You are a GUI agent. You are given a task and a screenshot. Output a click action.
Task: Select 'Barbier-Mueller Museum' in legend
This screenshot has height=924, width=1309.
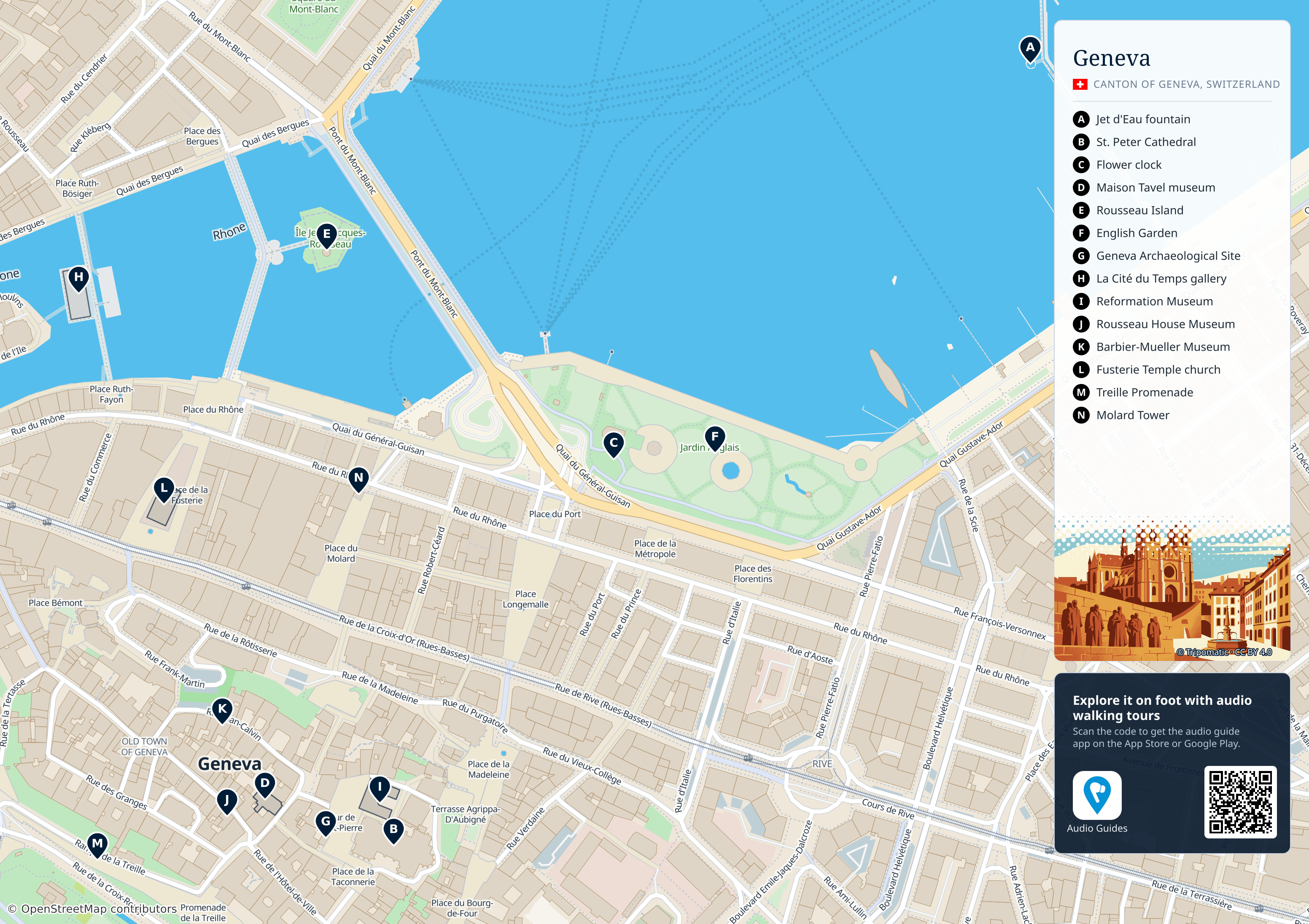pyautogui.click(x=1163, y=347)
